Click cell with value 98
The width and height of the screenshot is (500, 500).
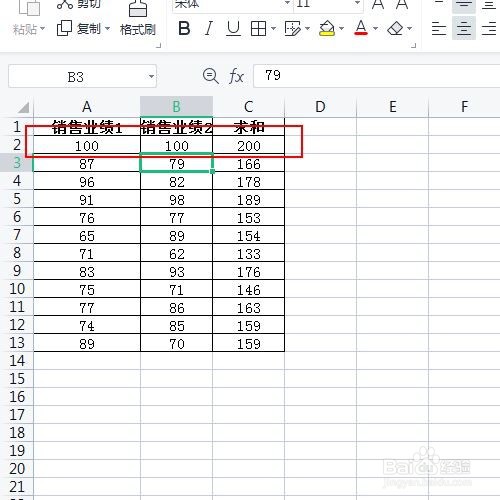tap(176, 199)
